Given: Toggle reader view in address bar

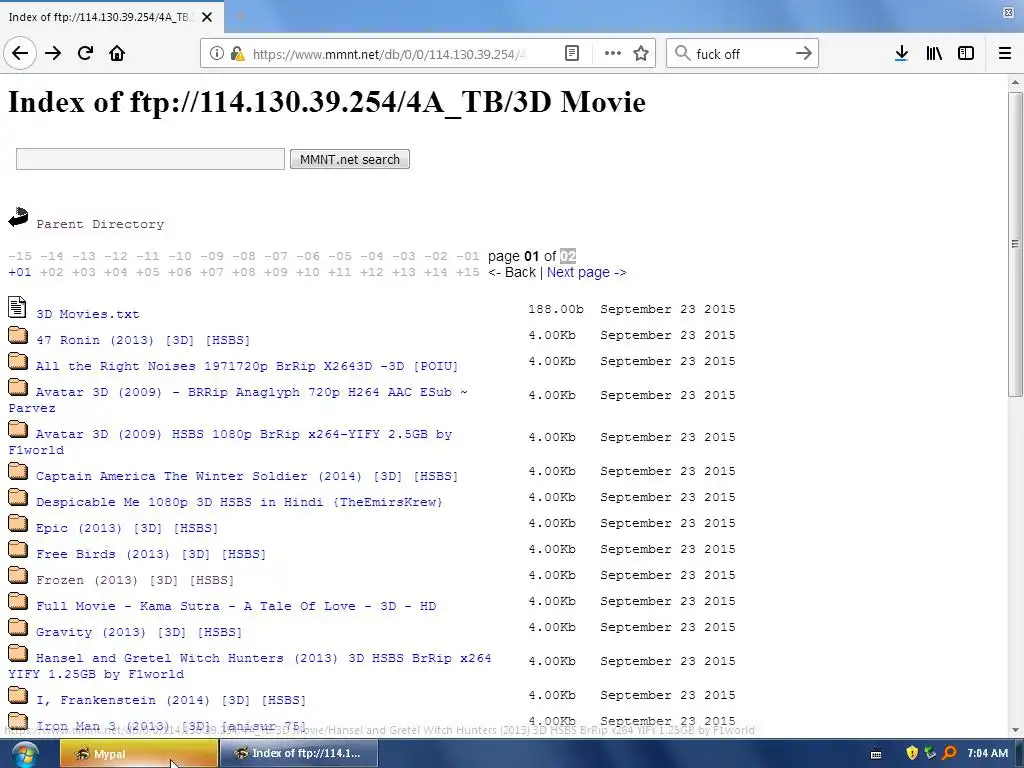Looking at the screenshot, I should (572, 54).
